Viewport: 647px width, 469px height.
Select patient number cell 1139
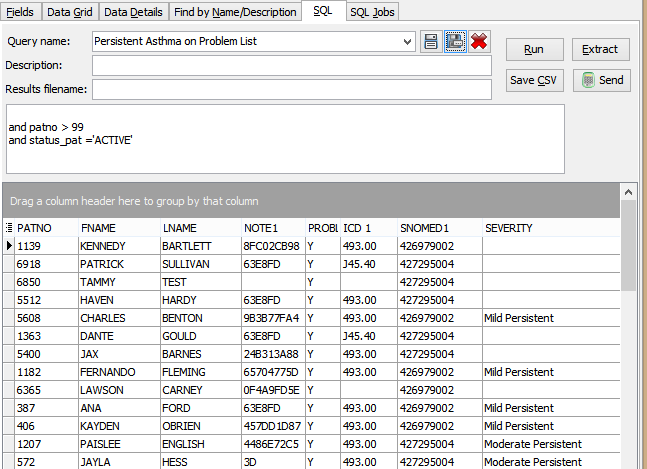(46, 246)
